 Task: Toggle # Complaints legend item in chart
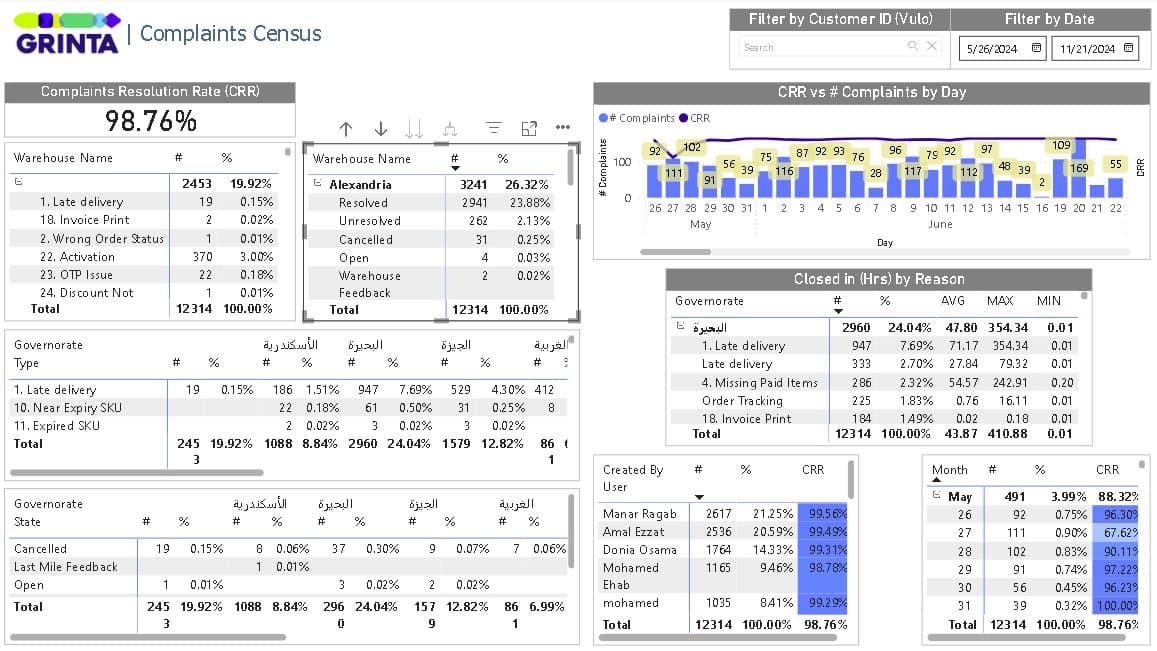637,118
